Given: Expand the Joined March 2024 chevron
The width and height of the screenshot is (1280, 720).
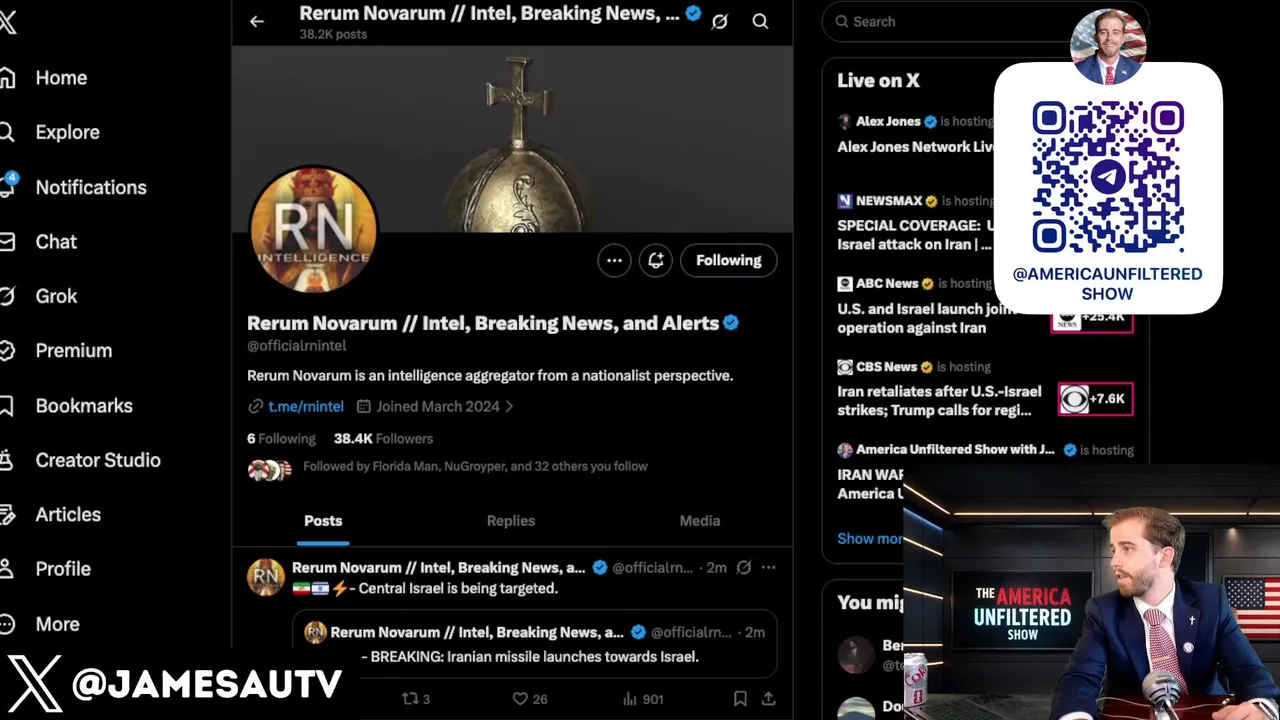Looking at the screenshot, I should click(x=509, y=406).
